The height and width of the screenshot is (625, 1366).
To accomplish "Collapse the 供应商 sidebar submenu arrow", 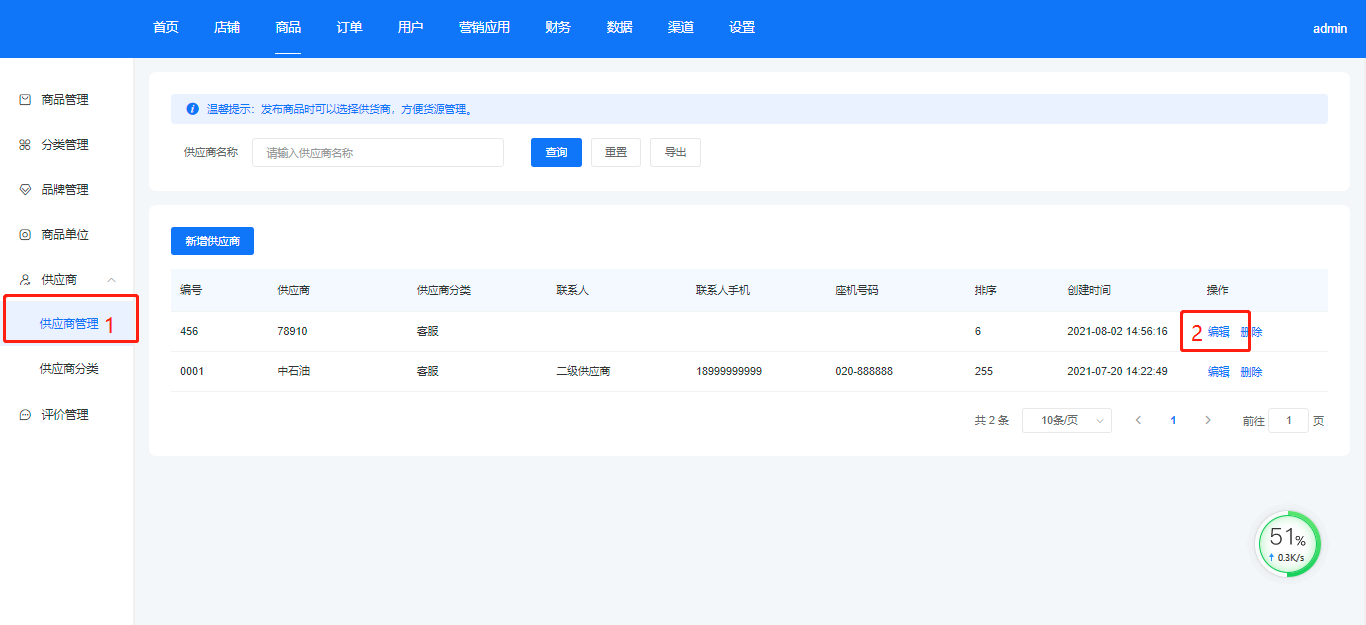I will (x=111, y=280).
